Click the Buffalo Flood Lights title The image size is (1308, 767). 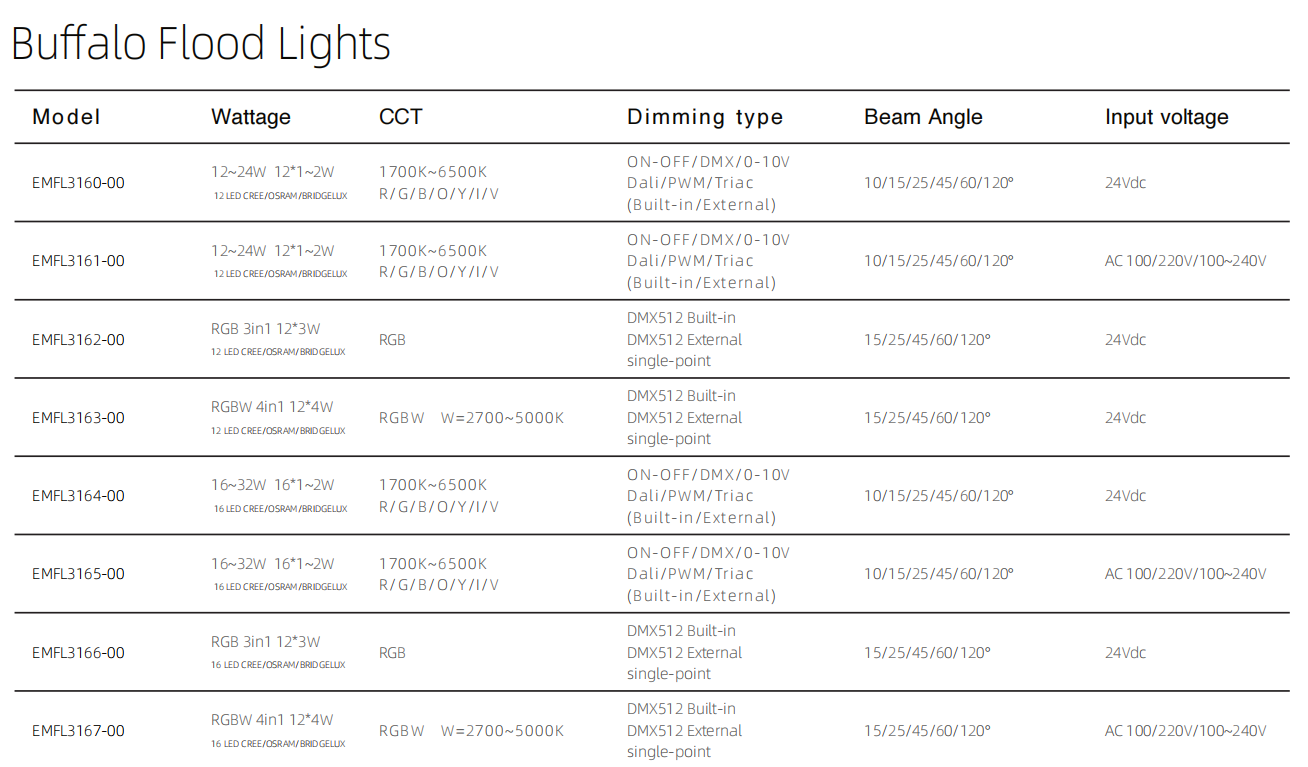(x=200, y=44)
